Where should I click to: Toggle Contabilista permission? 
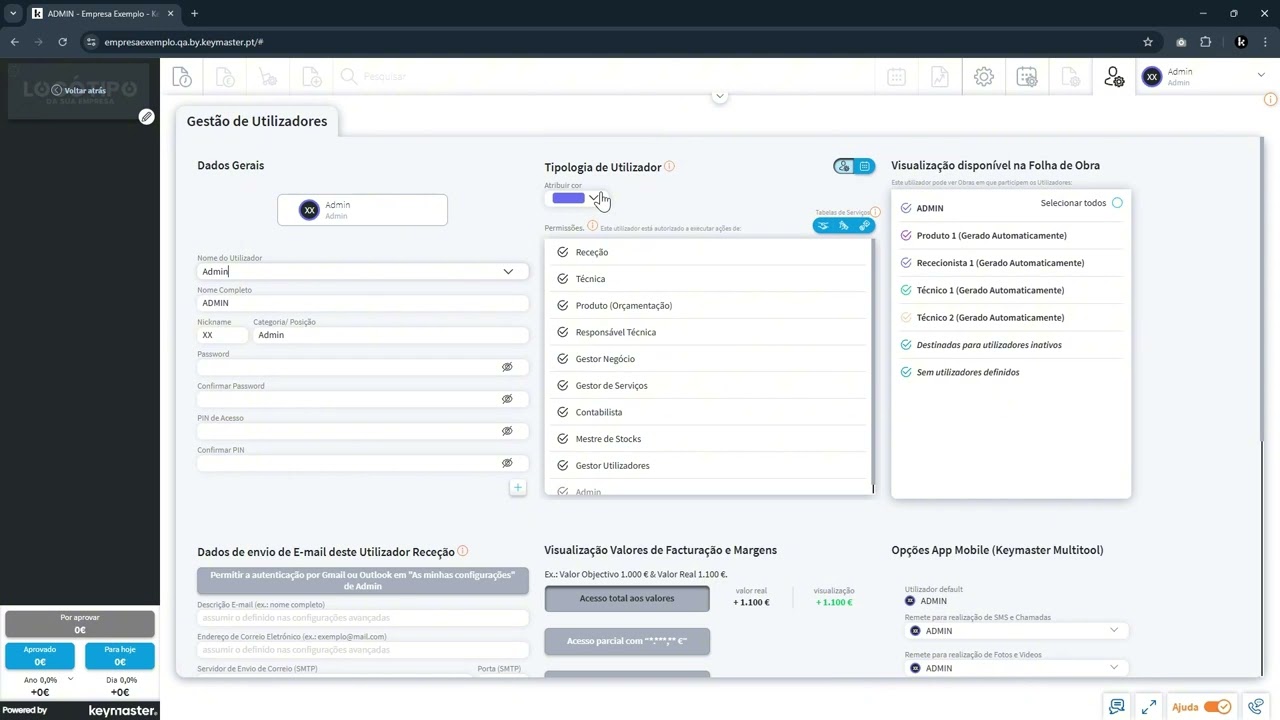(x=563, y=412)
